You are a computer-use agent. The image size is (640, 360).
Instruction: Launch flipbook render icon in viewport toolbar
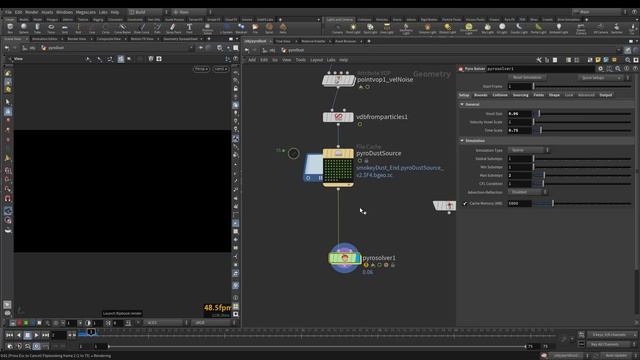click(x=7, y=305)
